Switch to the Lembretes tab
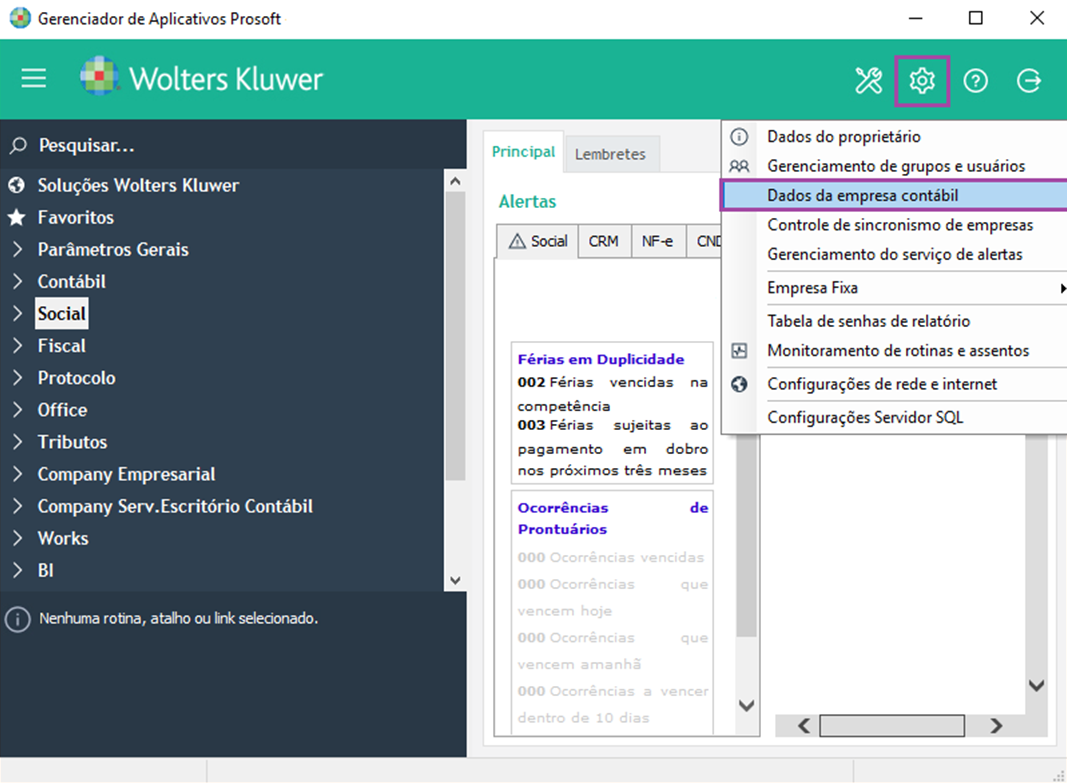Image resolution: width=1067 pixels, height=783 pixels. pyautogui.click(x=610, y=154)
